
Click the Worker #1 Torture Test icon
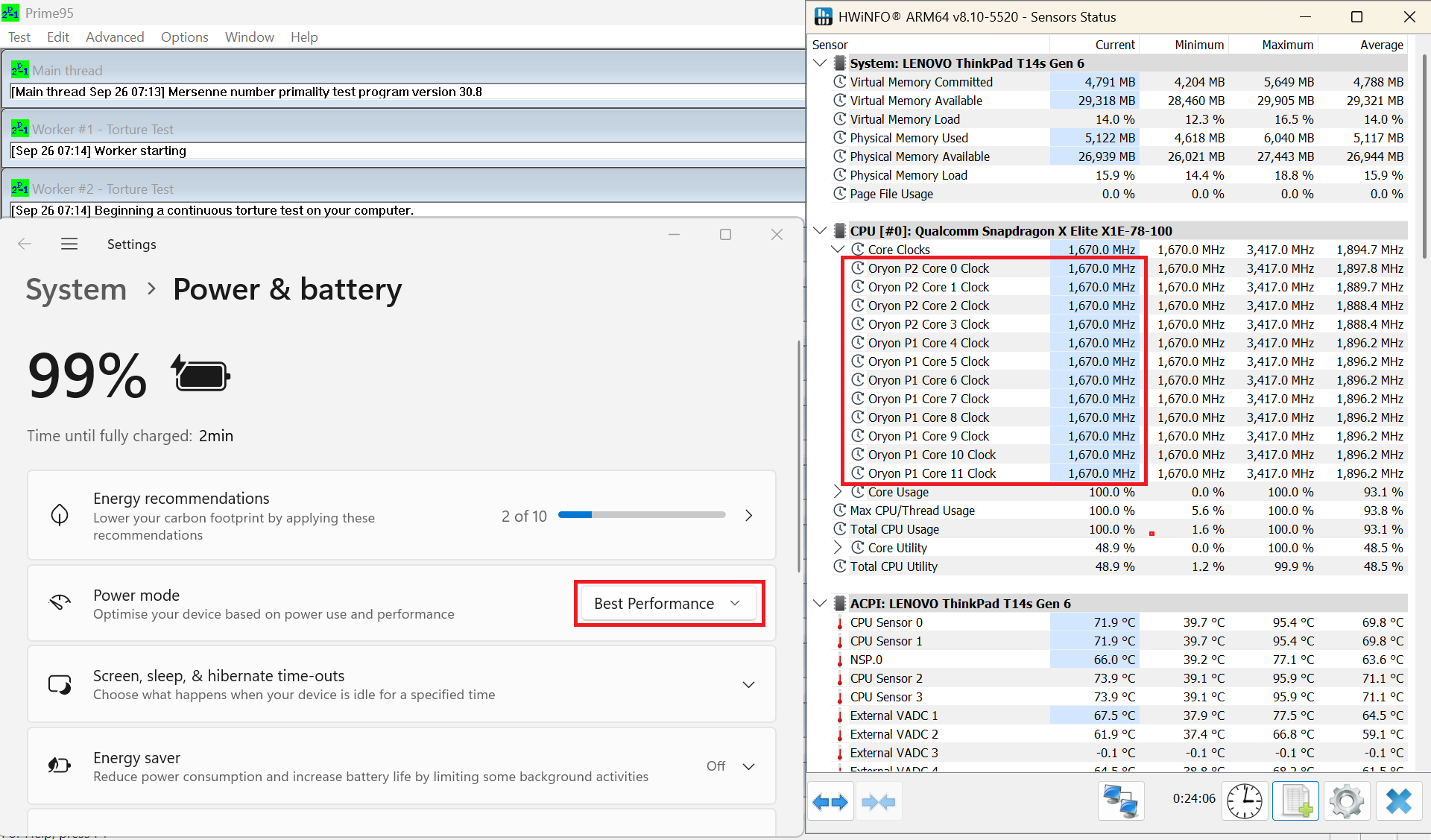click(x=20, y=129)
